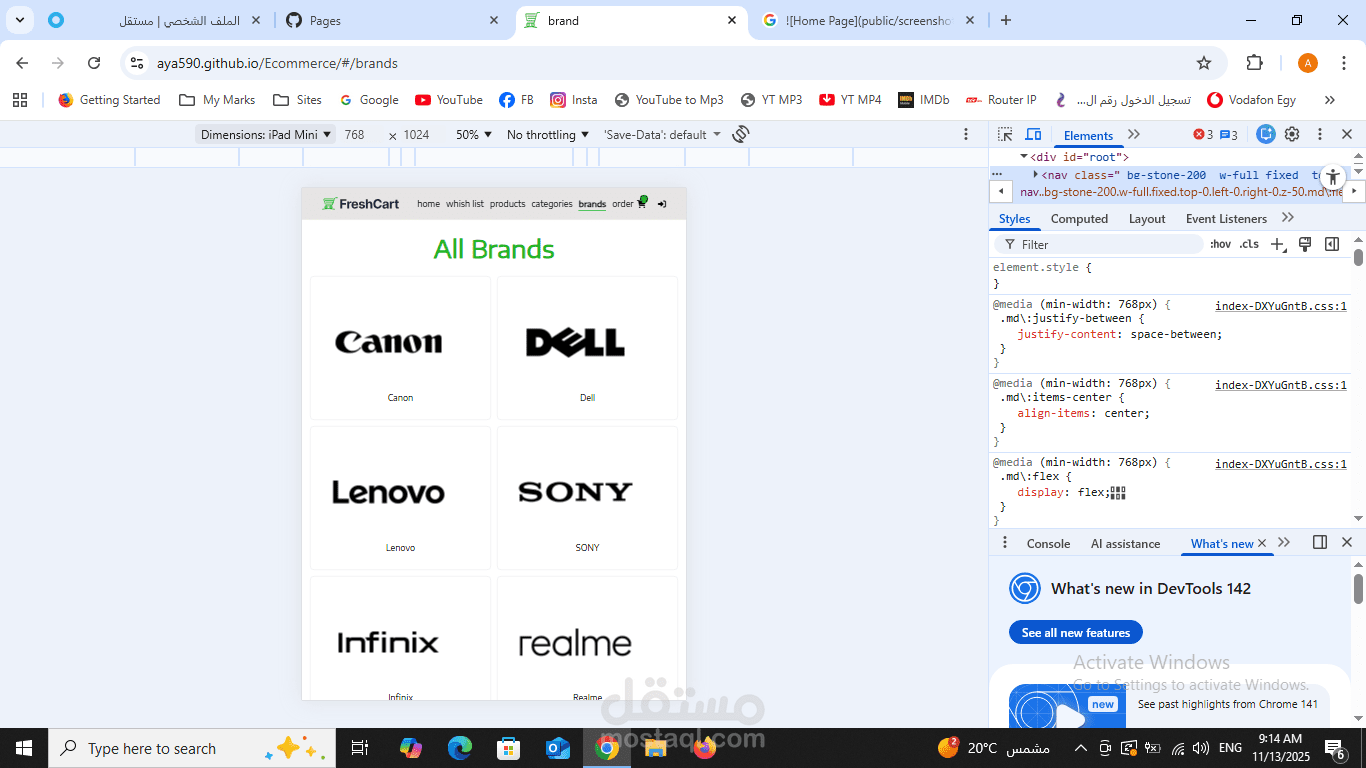This screenshot has height=768, width=1366.
Task: Open the Dimensions iPad Mini dropdown
Action: (x=266, y=134)
